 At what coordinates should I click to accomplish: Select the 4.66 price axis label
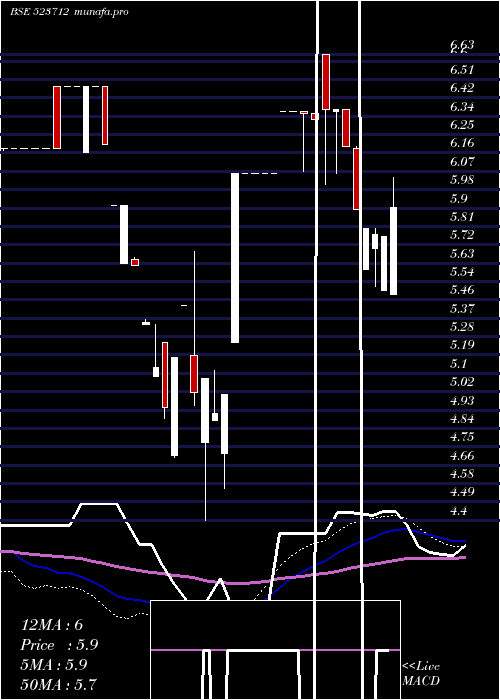pos(462,456)
